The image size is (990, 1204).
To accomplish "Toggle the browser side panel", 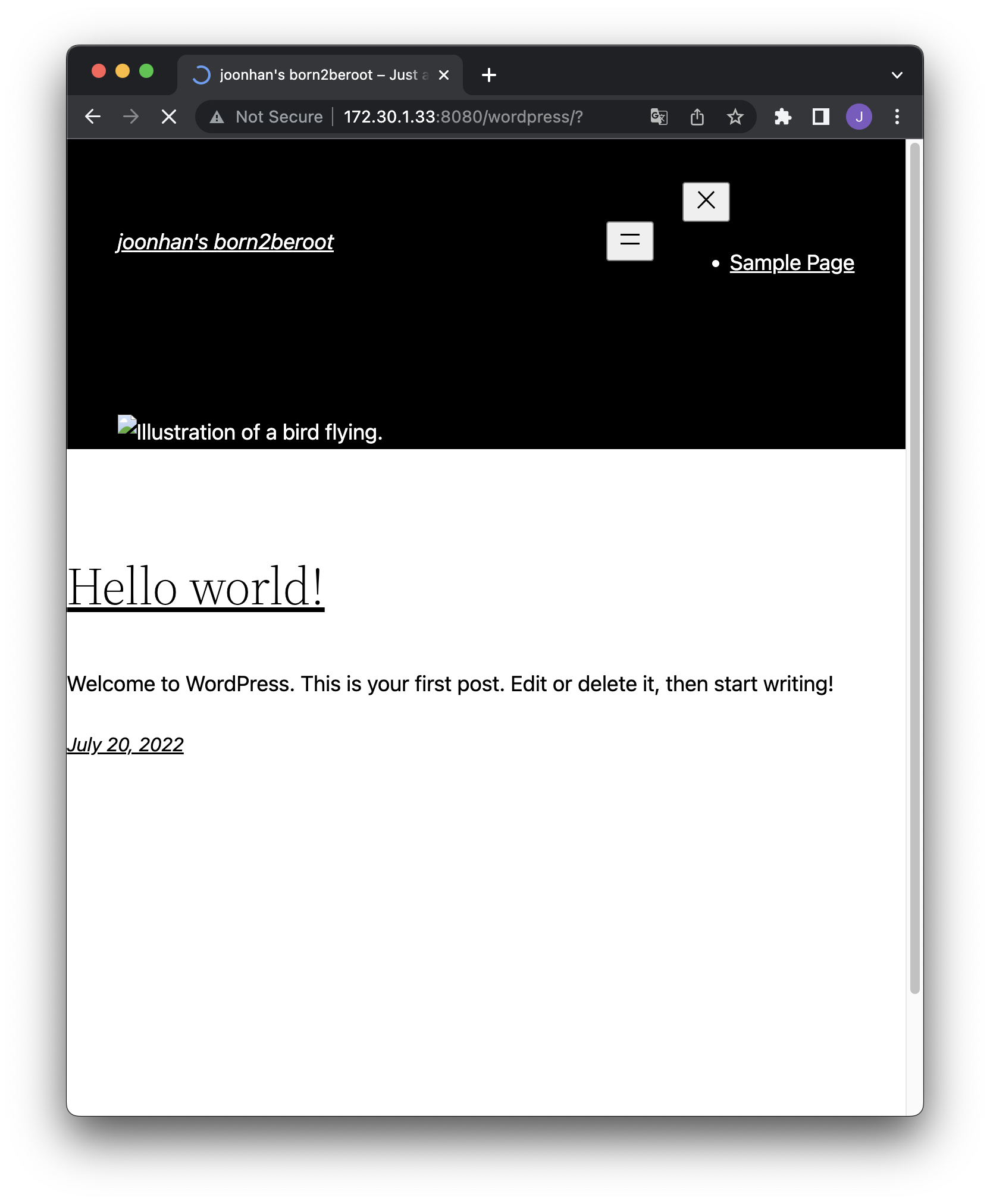I will 820,117.
